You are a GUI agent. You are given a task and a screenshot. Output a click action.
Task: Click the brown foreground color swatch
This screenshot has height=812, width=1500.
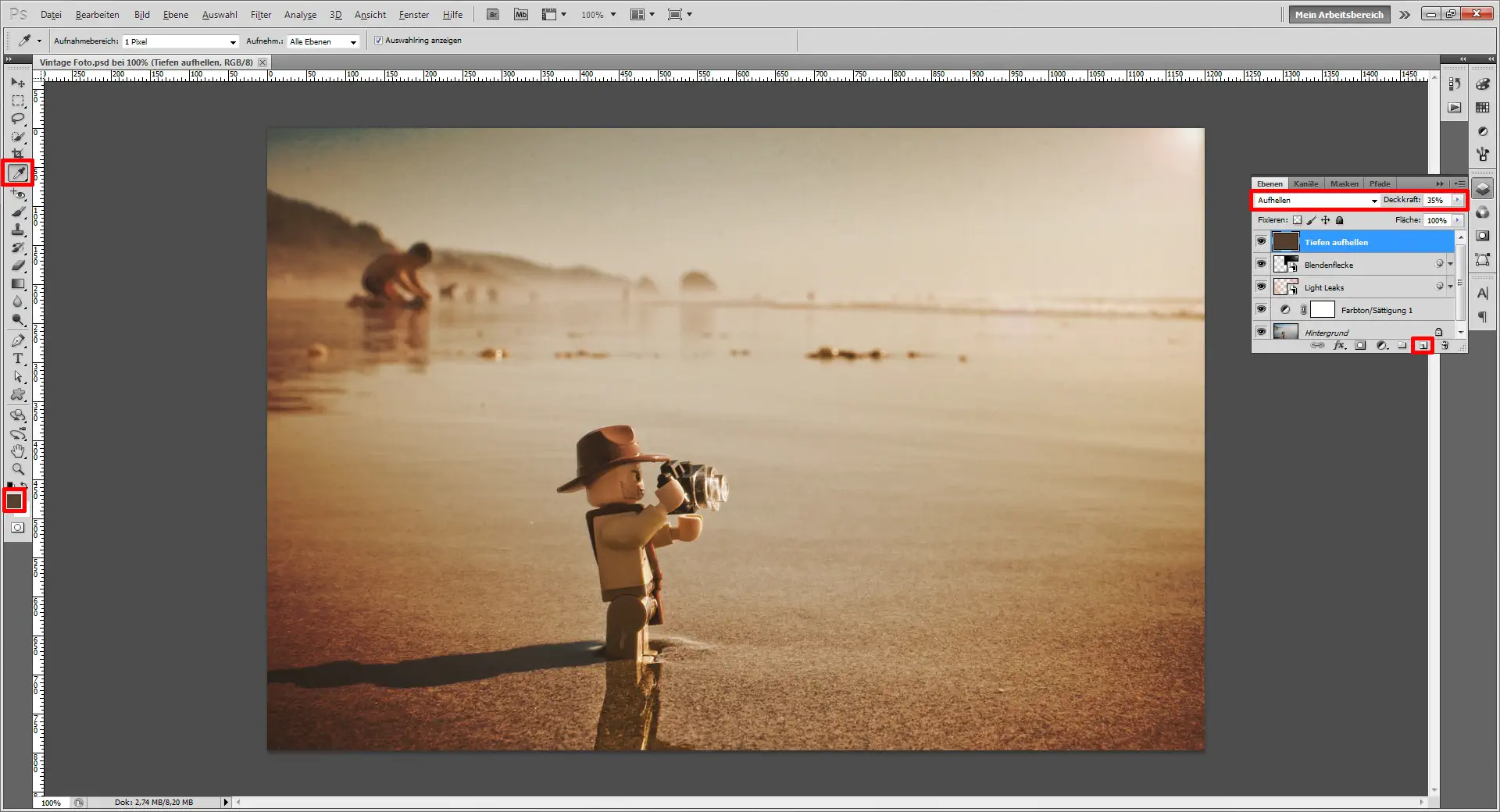pyautogui.click(x=14, y=500)
